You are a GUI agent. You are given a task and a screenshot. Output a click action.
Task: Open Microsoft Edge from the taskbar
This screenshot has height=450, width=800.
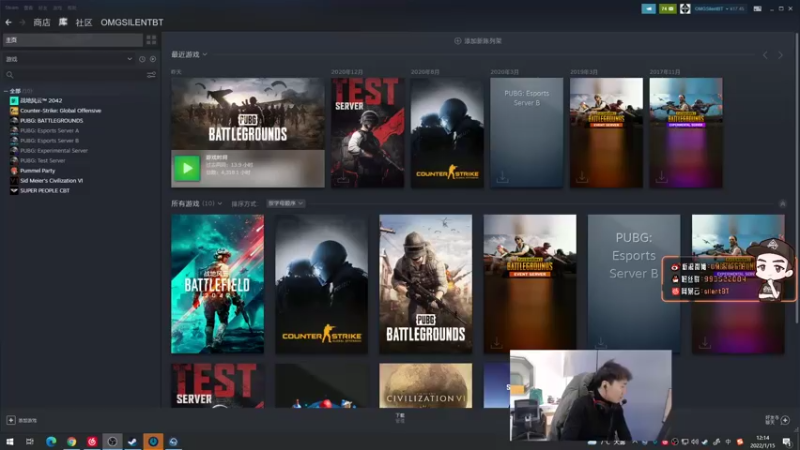coord(51,441)
